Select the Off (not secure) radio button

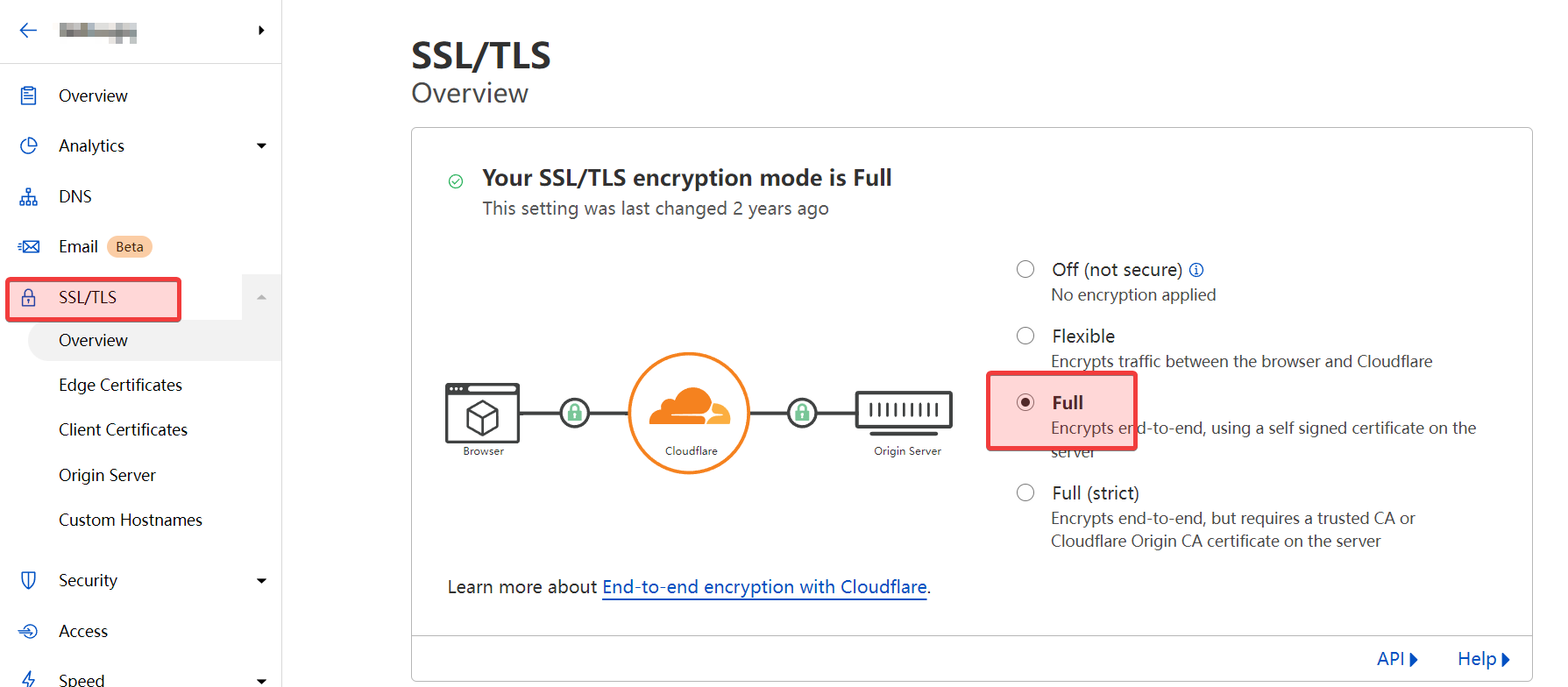pyautogui.click(x=1025, y=269)
